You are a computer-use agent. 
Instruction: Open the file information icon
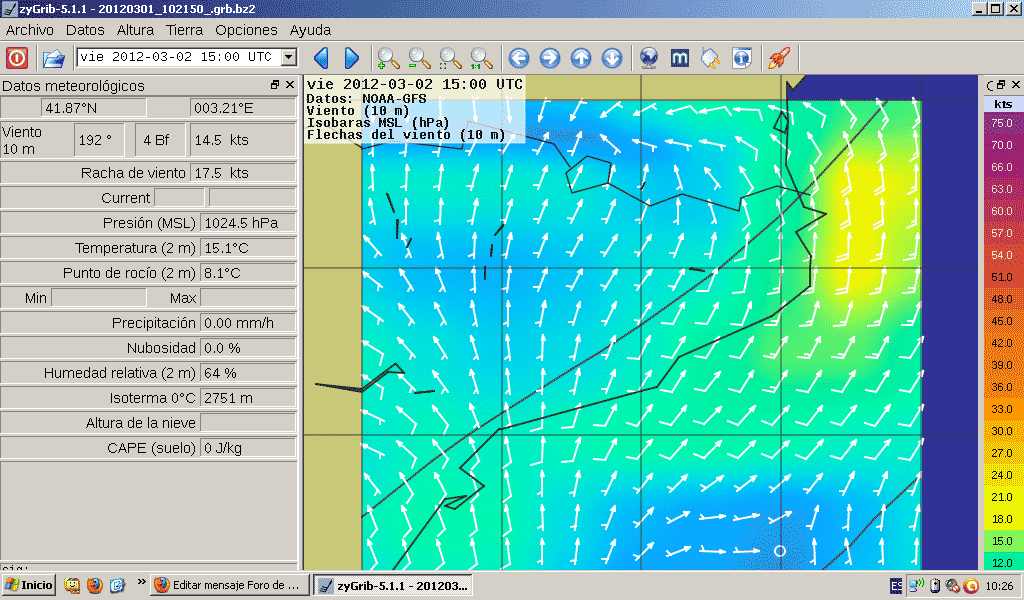click(x=741, y=58)
